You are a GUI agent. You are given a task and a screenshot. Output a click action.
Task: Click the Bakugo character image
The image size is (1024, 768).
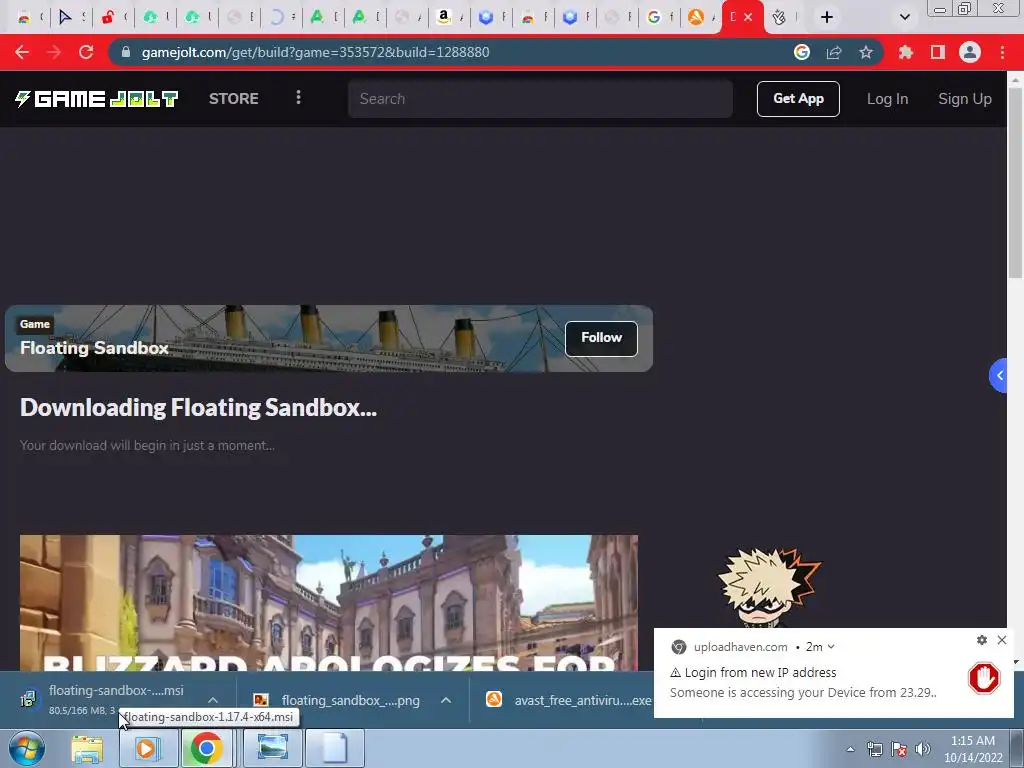click(x=769, y=587)
